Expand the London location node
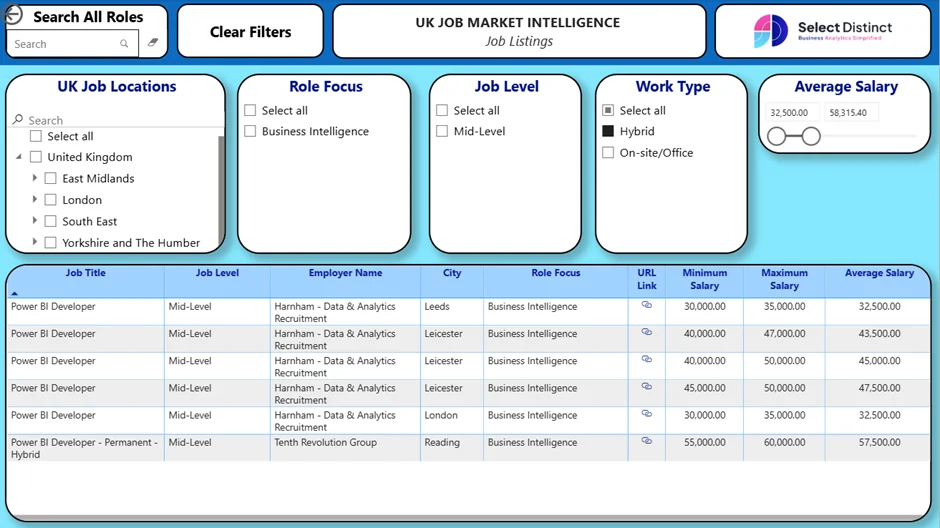 [x=34, y=200]
